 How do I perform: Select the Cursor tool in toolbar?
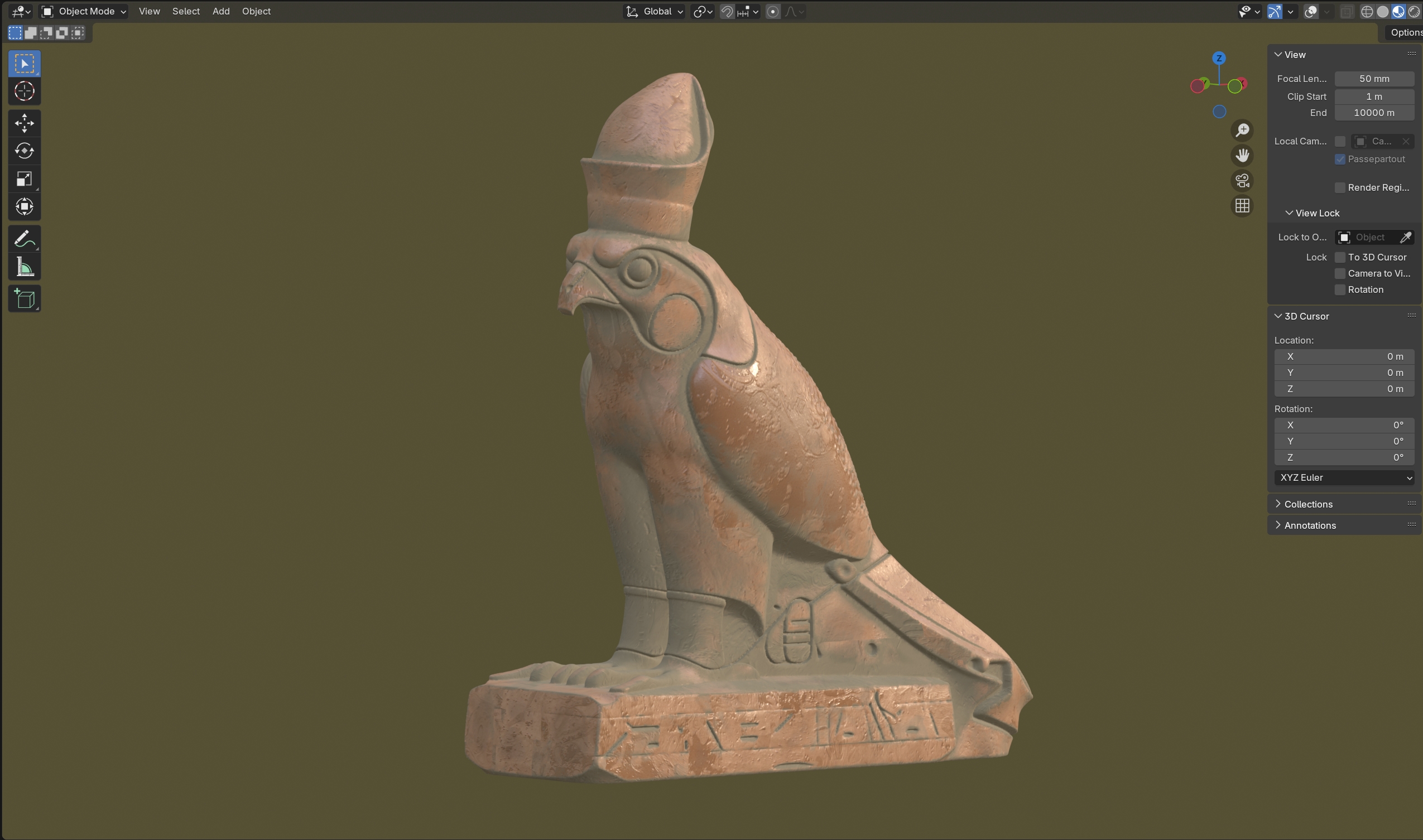(25, 91)
